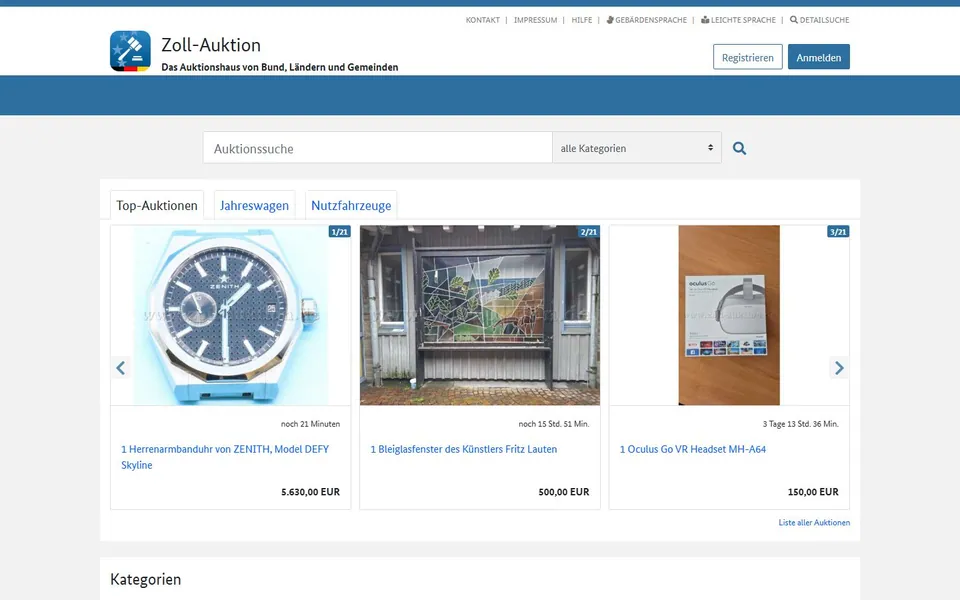
Task: Open ZENITH DEFY Skyline watch auction link
Action: 225,457
